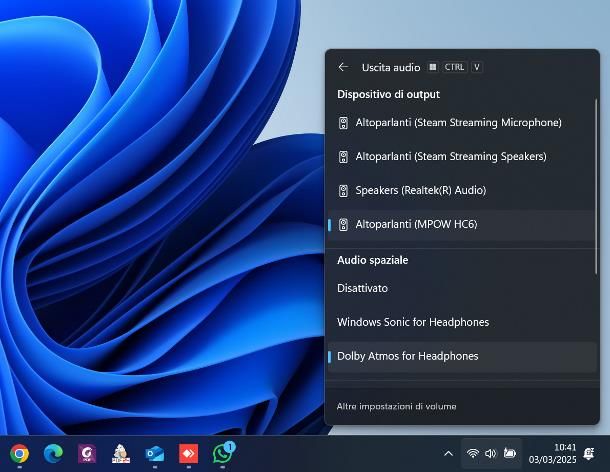Screen dimensions: 610x472
Task: Enable Windows Sonic for Headphones
Action: point(461,322)
